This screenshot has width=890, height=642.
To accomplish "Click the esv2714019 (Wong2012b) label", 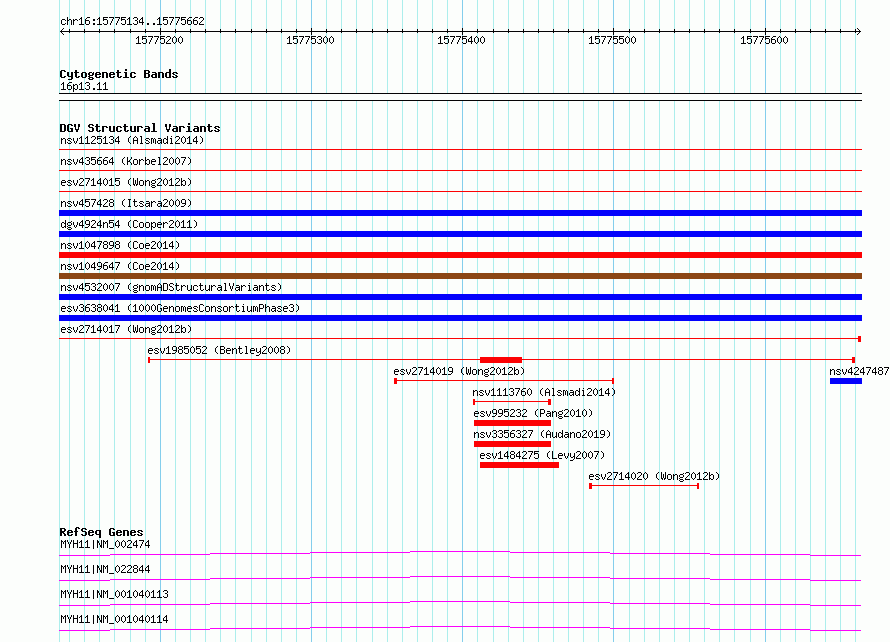I will pos(459,371).
